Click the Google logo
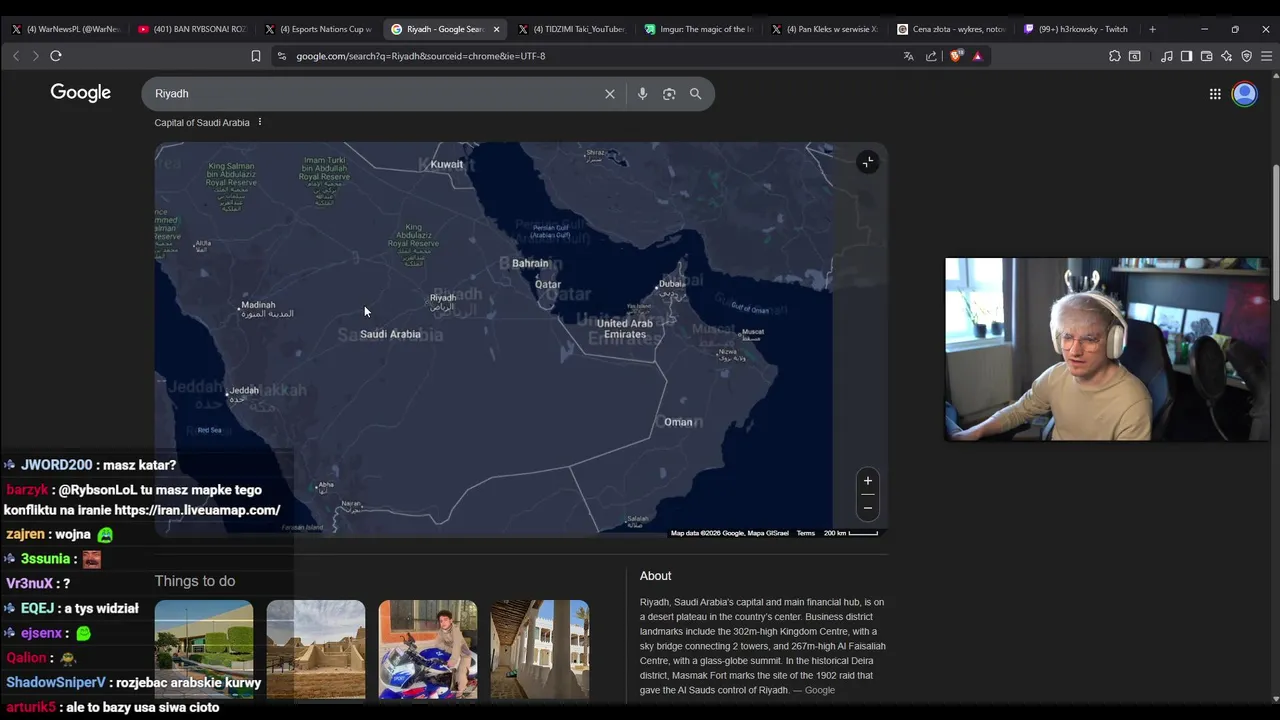Viewport: 1280px width, 720px height. coord(81,93)
